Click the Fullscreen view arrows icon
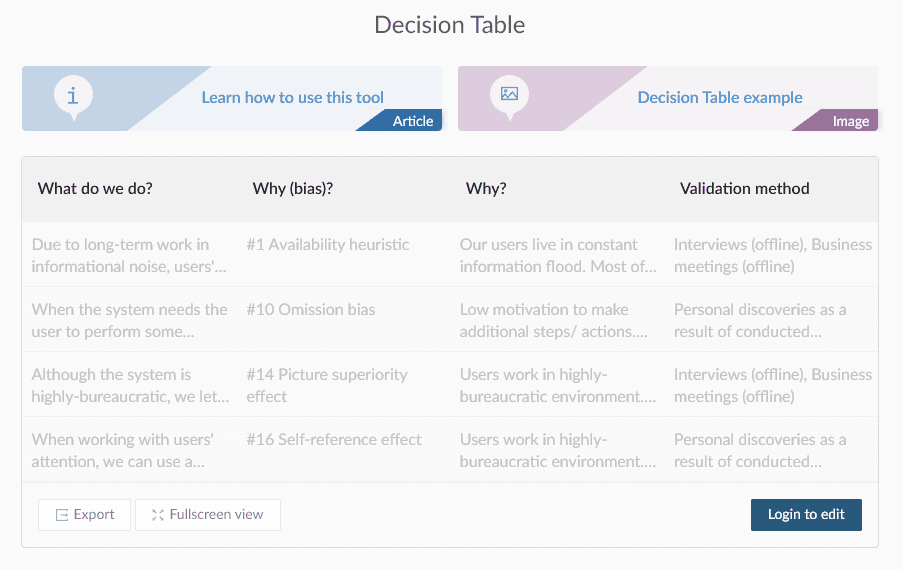Image resolution: width=903 pixels, height=569 pixels. click(158, 515)
